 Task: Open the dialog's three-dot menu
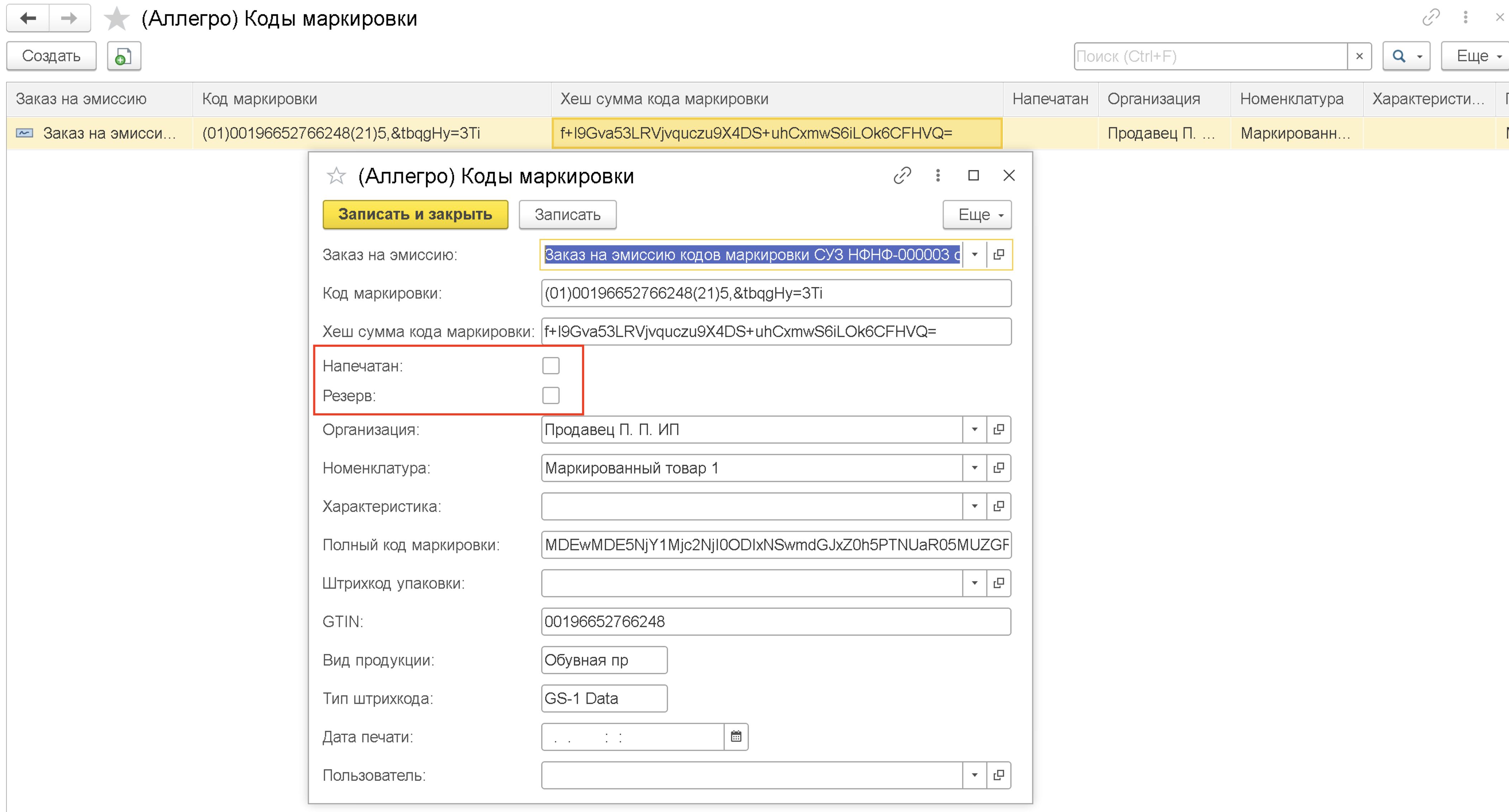coord(938,176)
